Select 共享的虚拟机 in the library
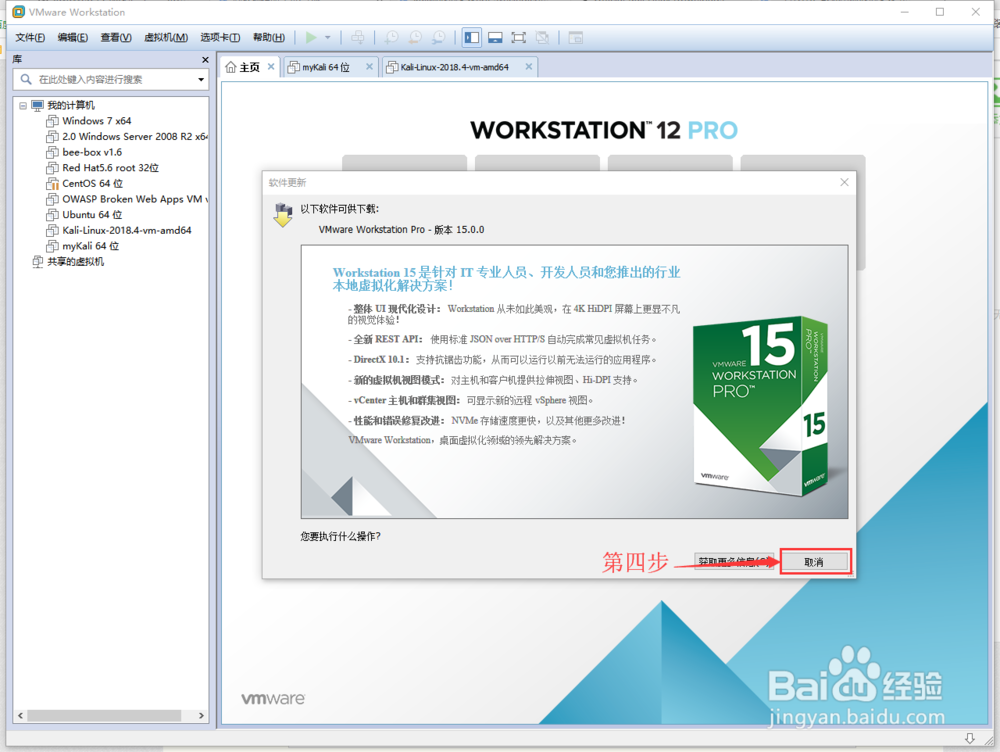Image resolution: width=1000 pixels, height=752 pixels. coord(75,262)
